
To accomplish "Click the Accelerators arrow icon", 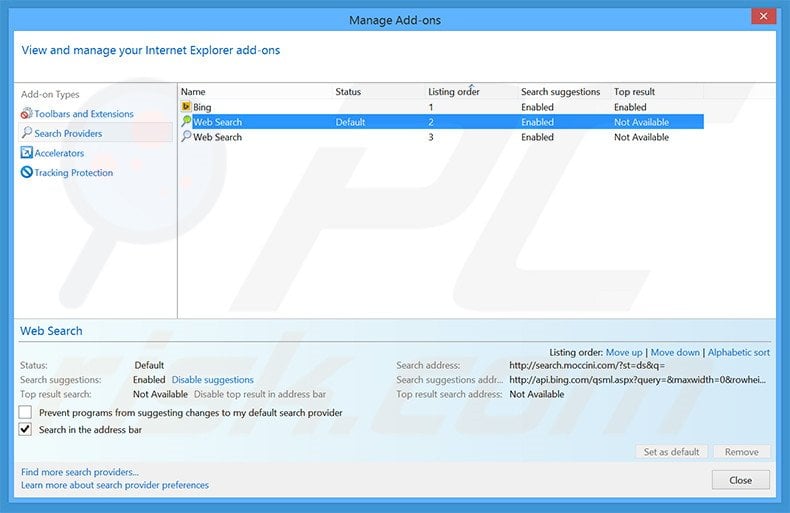I will [27, 152].
